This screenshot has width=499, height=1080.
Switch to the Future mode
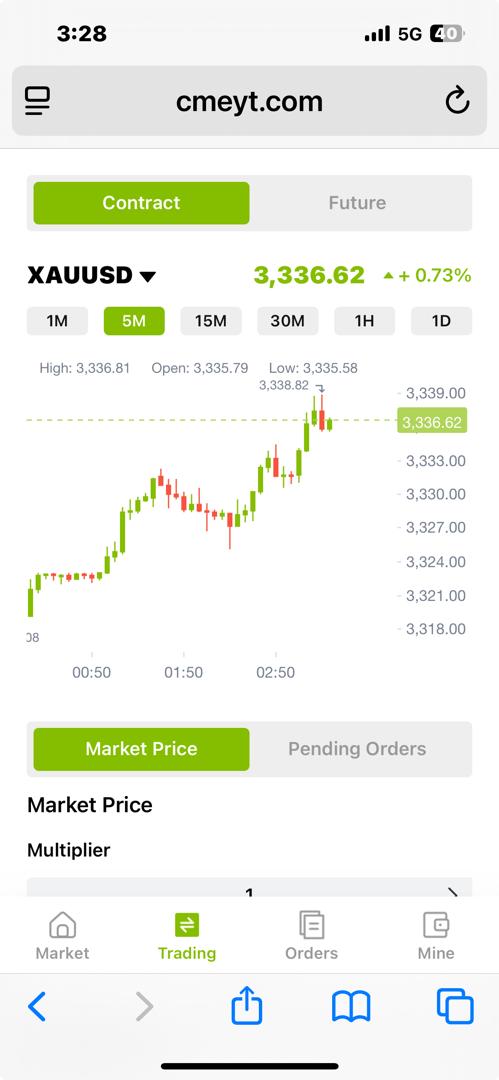pos(357,202)
